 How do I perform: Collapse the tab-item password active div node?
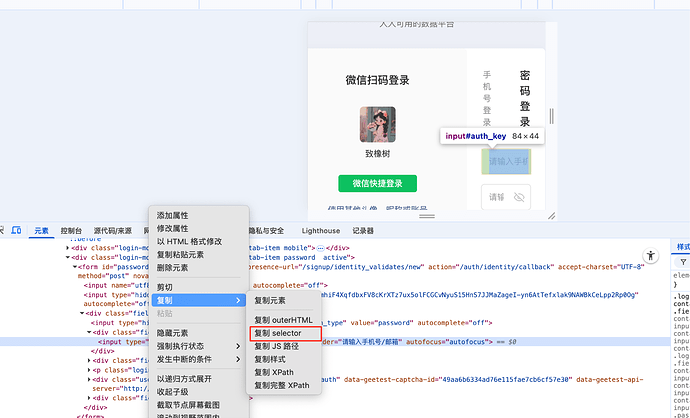coord(67,257)
